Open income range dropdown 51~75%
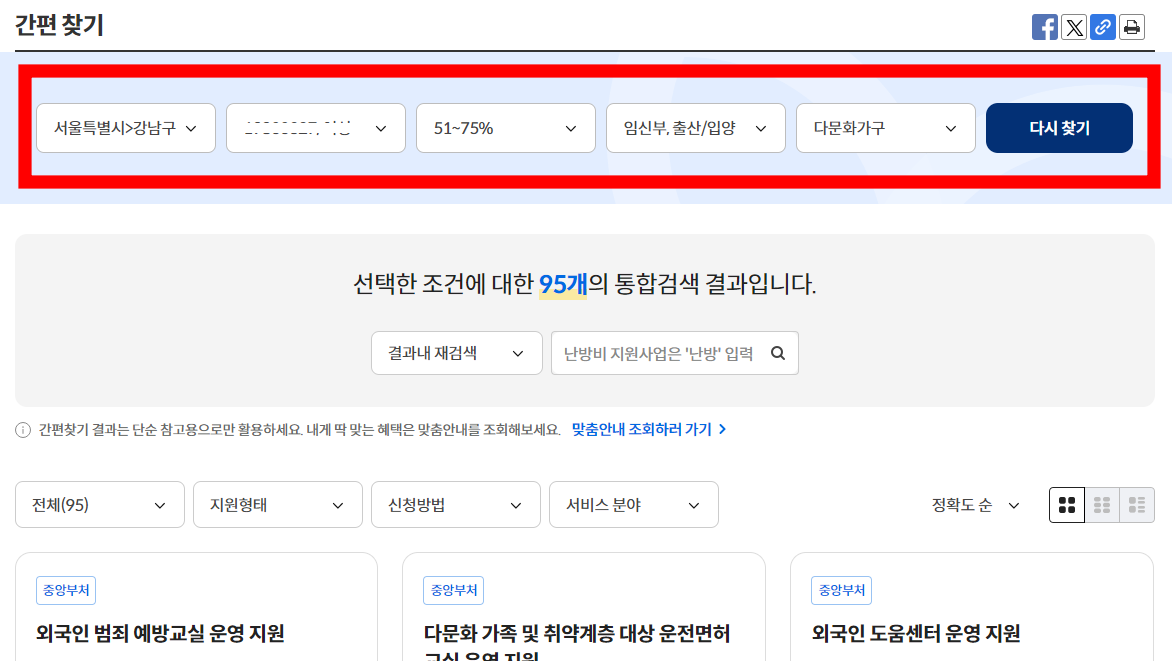The image size is (1172, 661). 505,128
